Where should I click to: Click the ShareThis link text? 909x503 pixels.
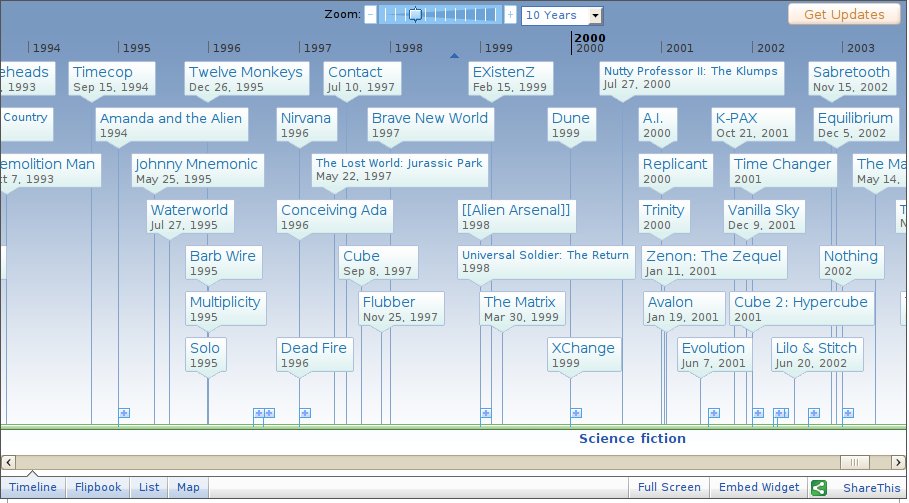(871, 488)
